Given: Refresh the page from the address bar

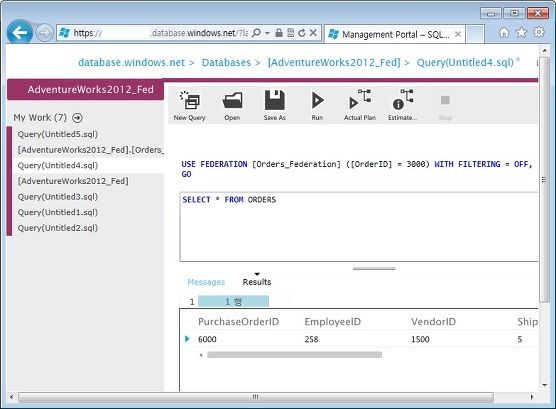Looking at the screenshot, I should pyautogui.click(x=302, y=33).
